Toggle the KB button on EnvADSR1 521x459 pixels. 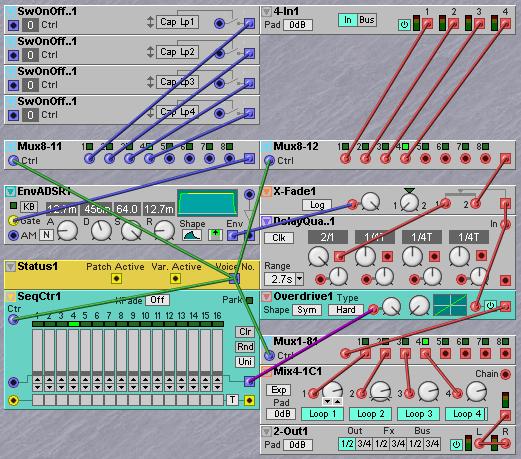pyautogui.click(x=29, y=207)
